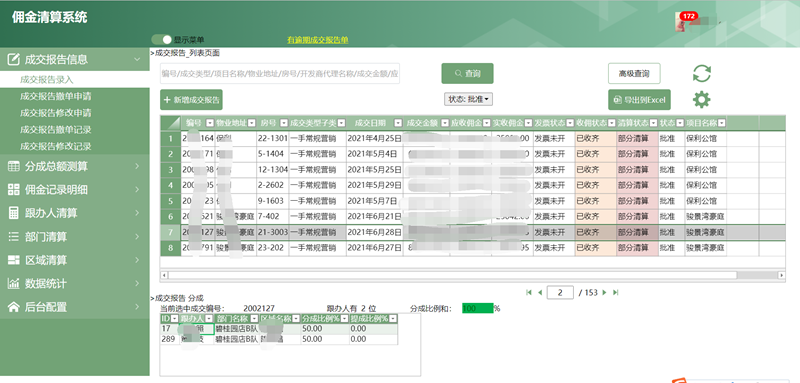Go to the next page arrow
The width and height of the screenshot is (800, 383).
(x=605, y=292)
